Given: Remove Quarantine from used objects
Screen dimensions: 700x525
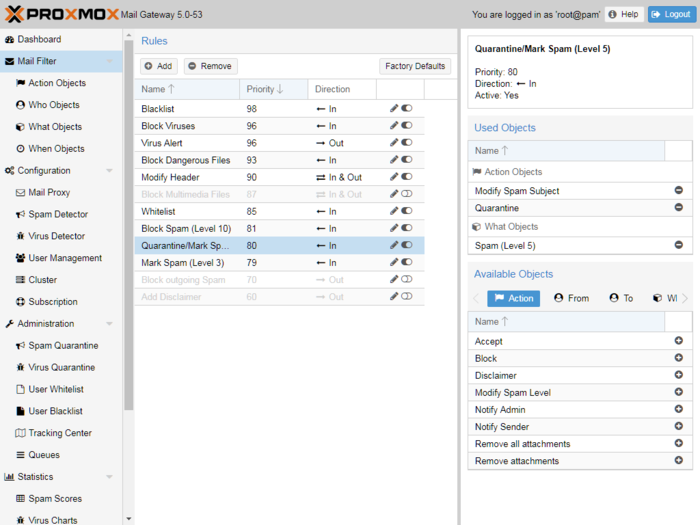Looking at the screenshot, I should tap(678, 208).
